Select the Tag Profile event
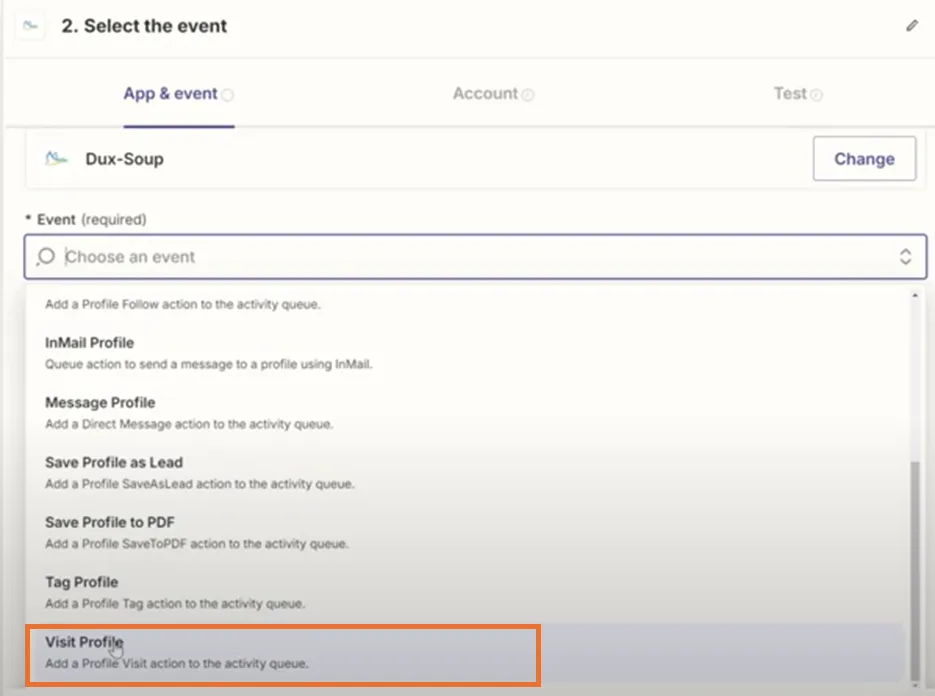Screen dimensions: 935x696 [x=465, y=592]
